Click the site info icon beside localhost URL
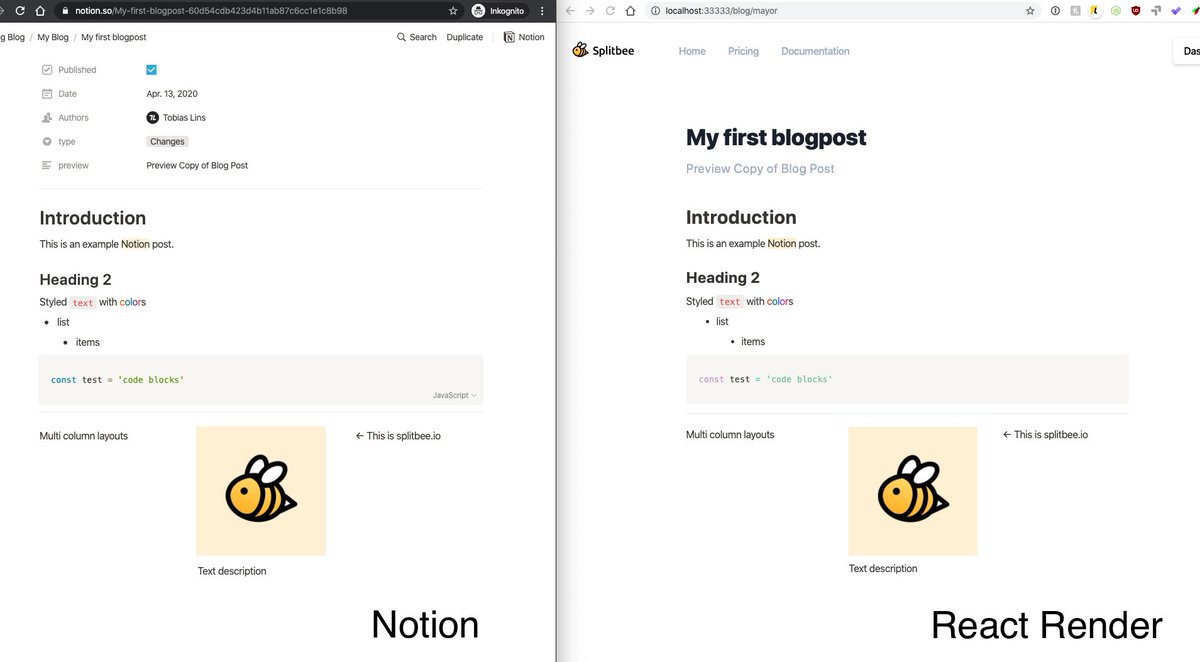The image size is (1200, 662). pos(656,11)
